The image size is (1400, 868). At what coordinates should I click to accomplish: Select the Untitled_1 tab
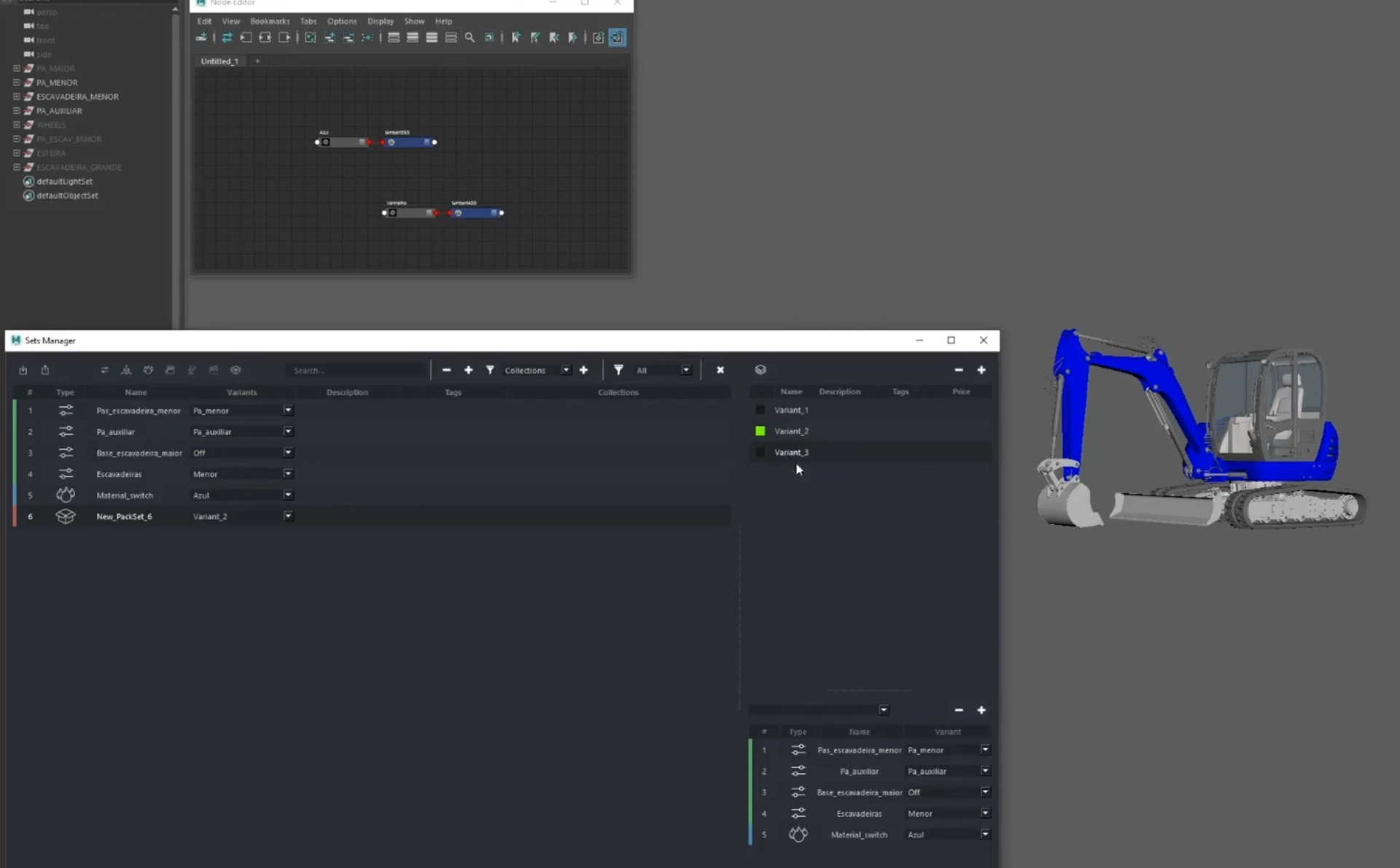point(219,61)
